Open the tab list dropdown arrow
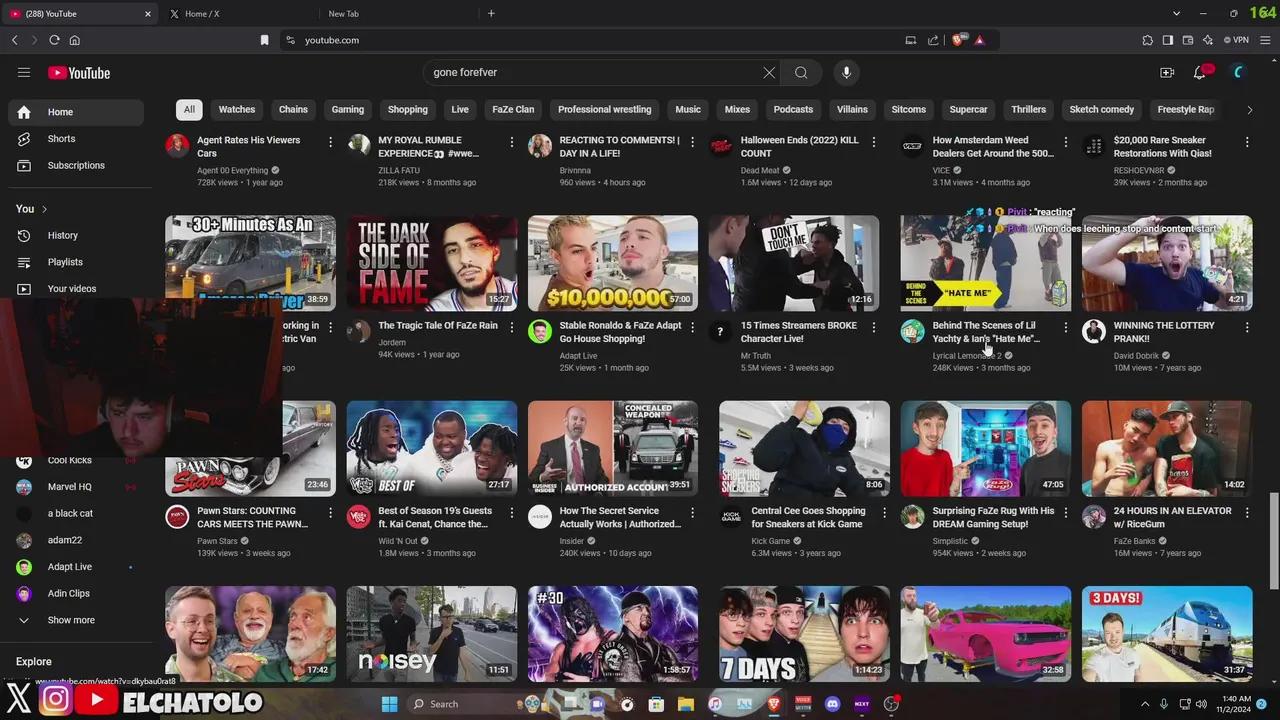This screenshot has width=1280, height=720. click(x=1177, y=13)
